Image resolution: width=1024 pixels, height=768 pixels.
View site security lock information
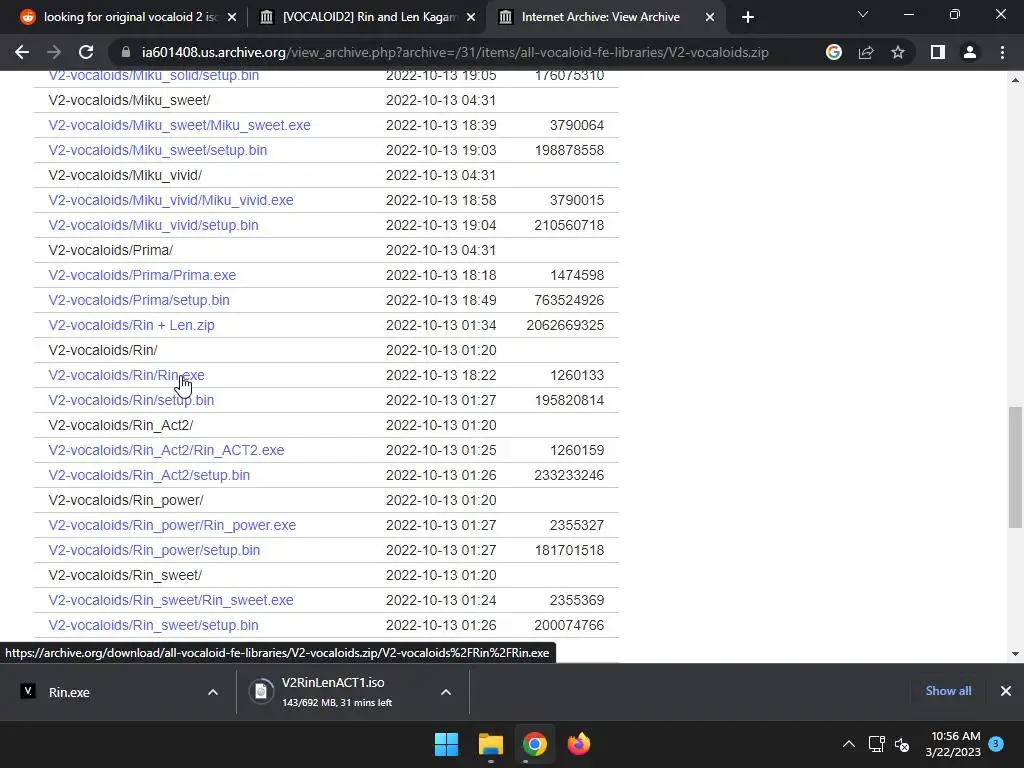click(x=126, y=52)
